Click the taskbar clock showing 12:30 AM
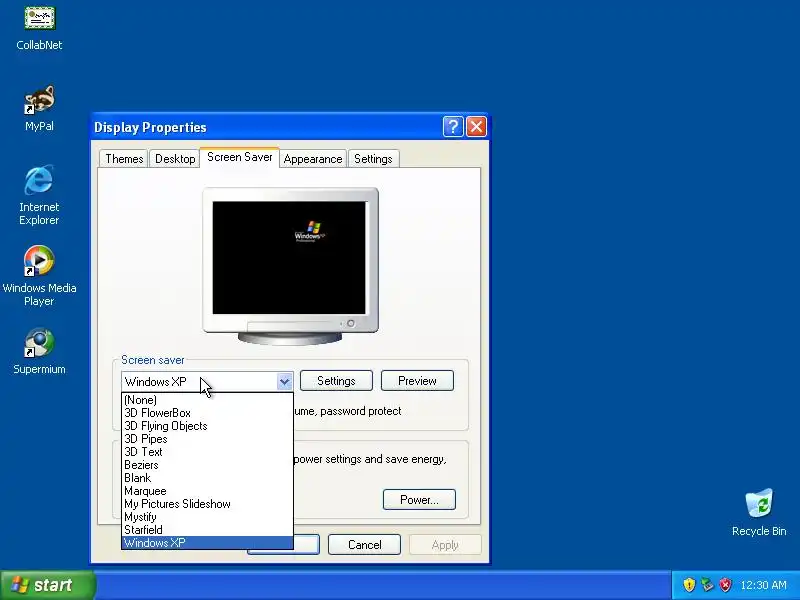Image resolution: width=800 pixels, height=600 pixels. [763, 585]
